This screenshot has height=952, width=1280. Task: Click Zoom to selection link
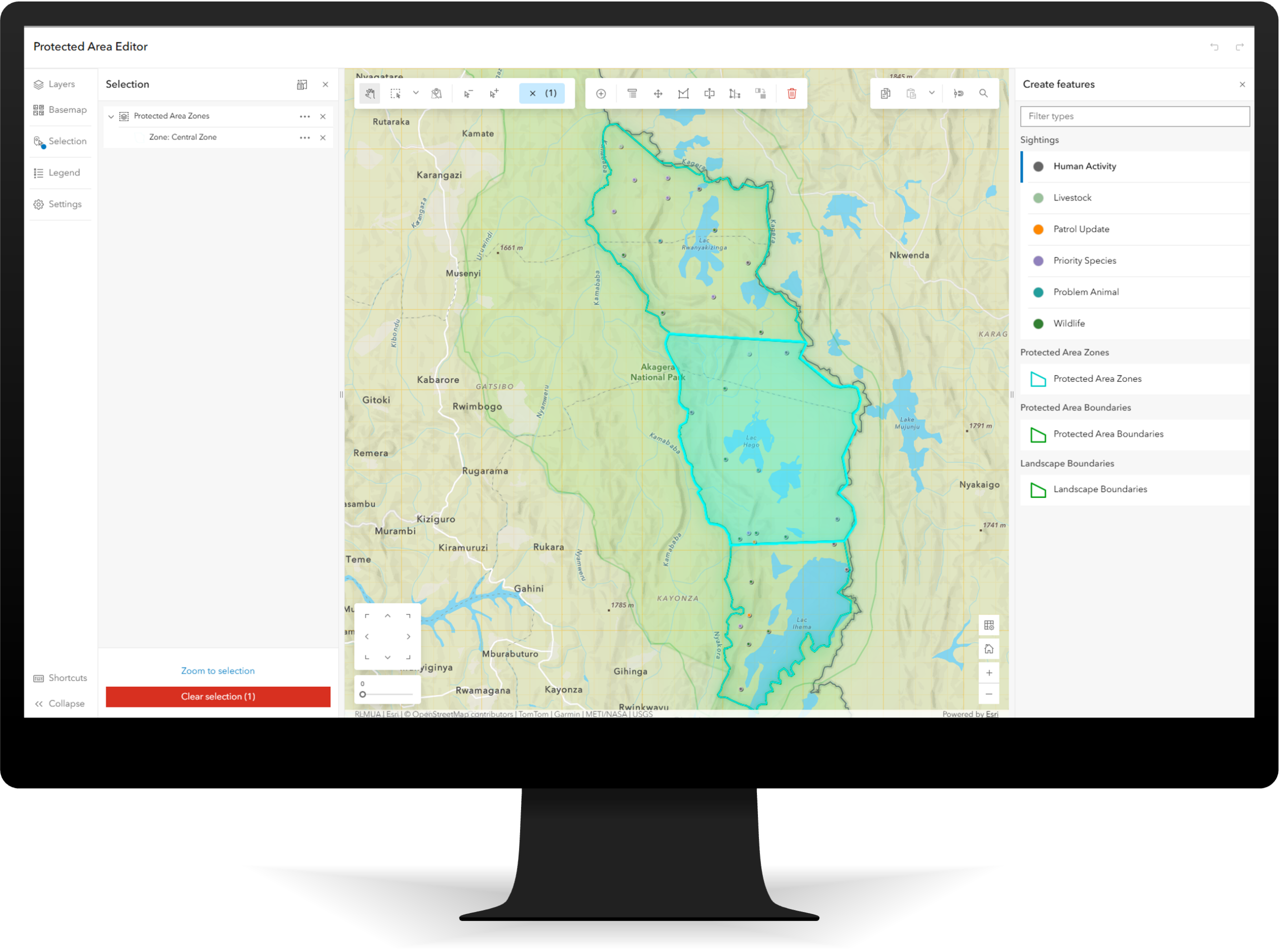coord(217,670)
